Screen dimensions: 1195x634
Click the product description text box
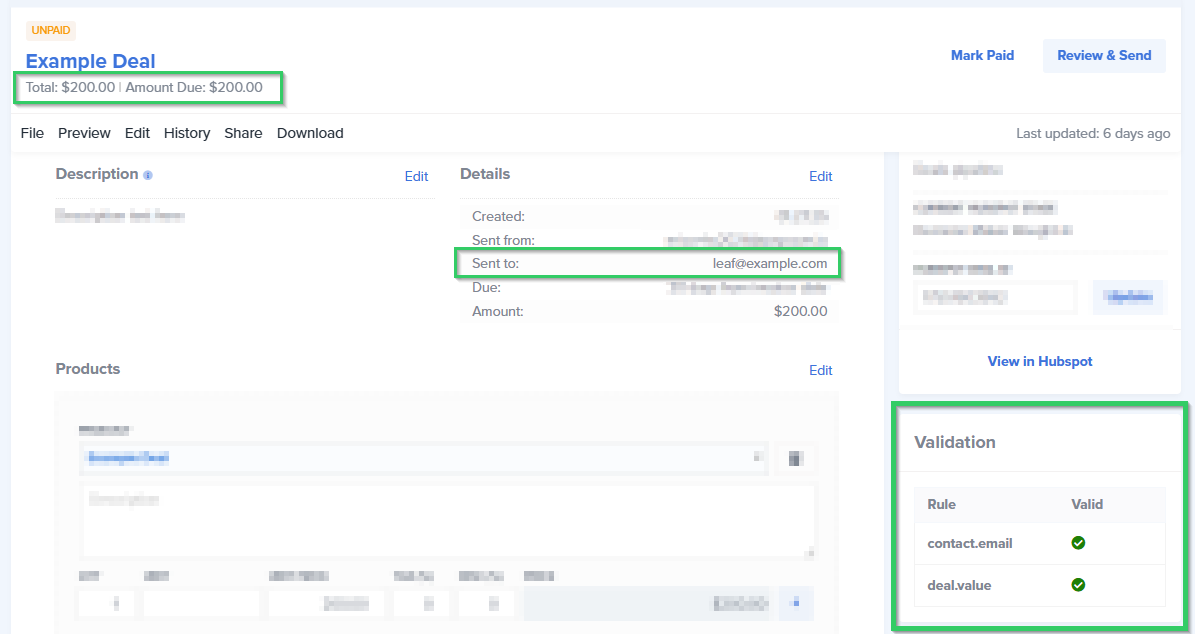(x=449, y=520)
